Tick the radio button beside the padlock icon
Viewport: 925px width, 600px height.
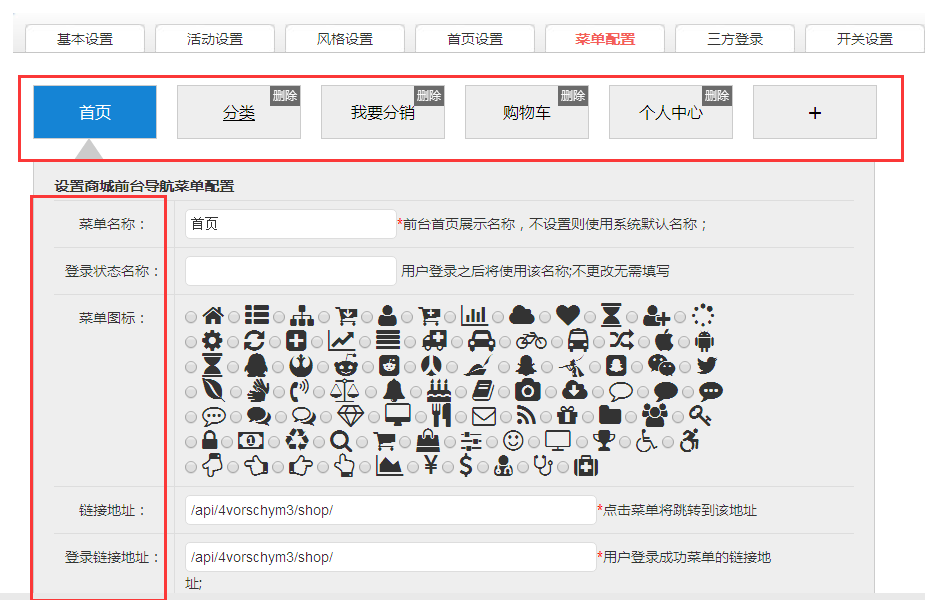pos(191,442)
